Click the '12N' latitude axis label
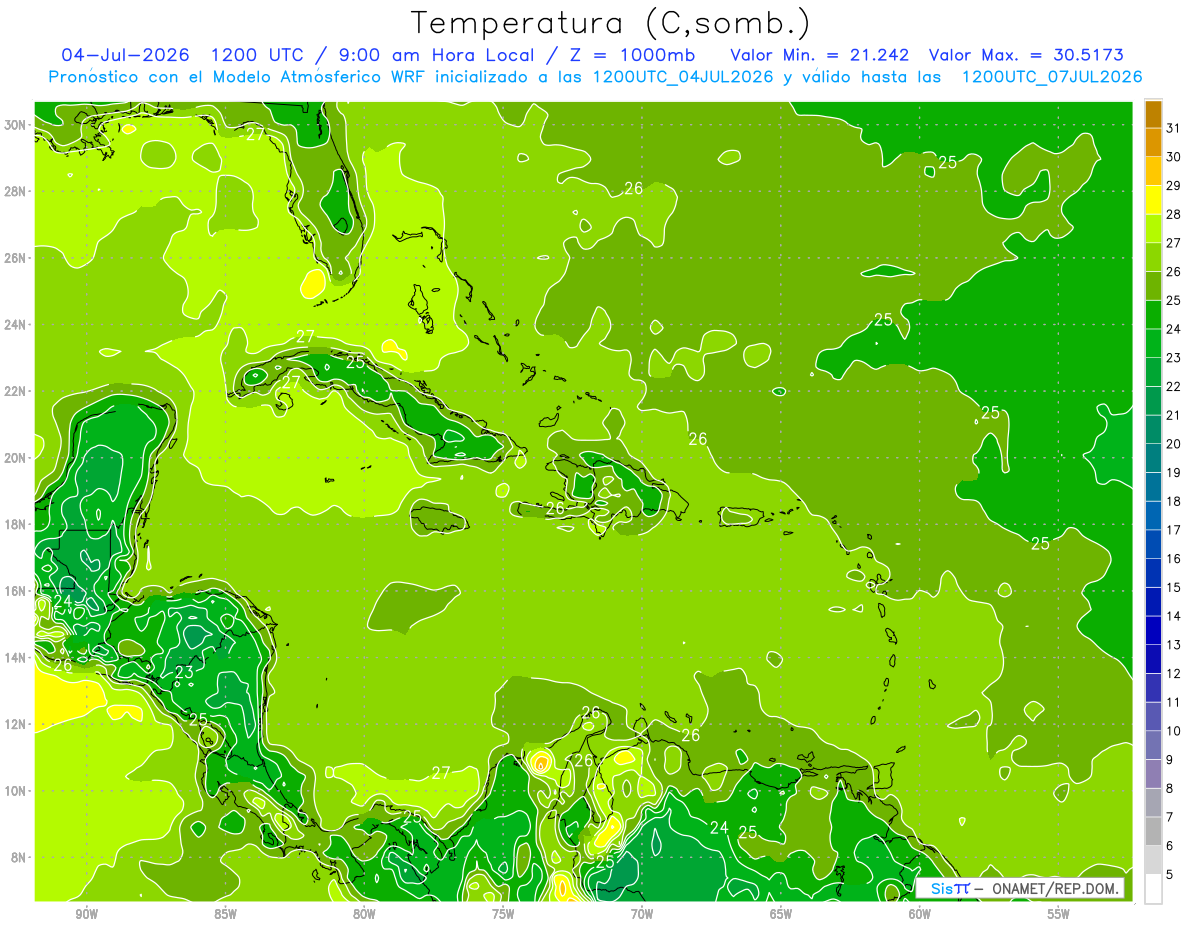Screen dimensions: 1200x927 pos(16,724)
